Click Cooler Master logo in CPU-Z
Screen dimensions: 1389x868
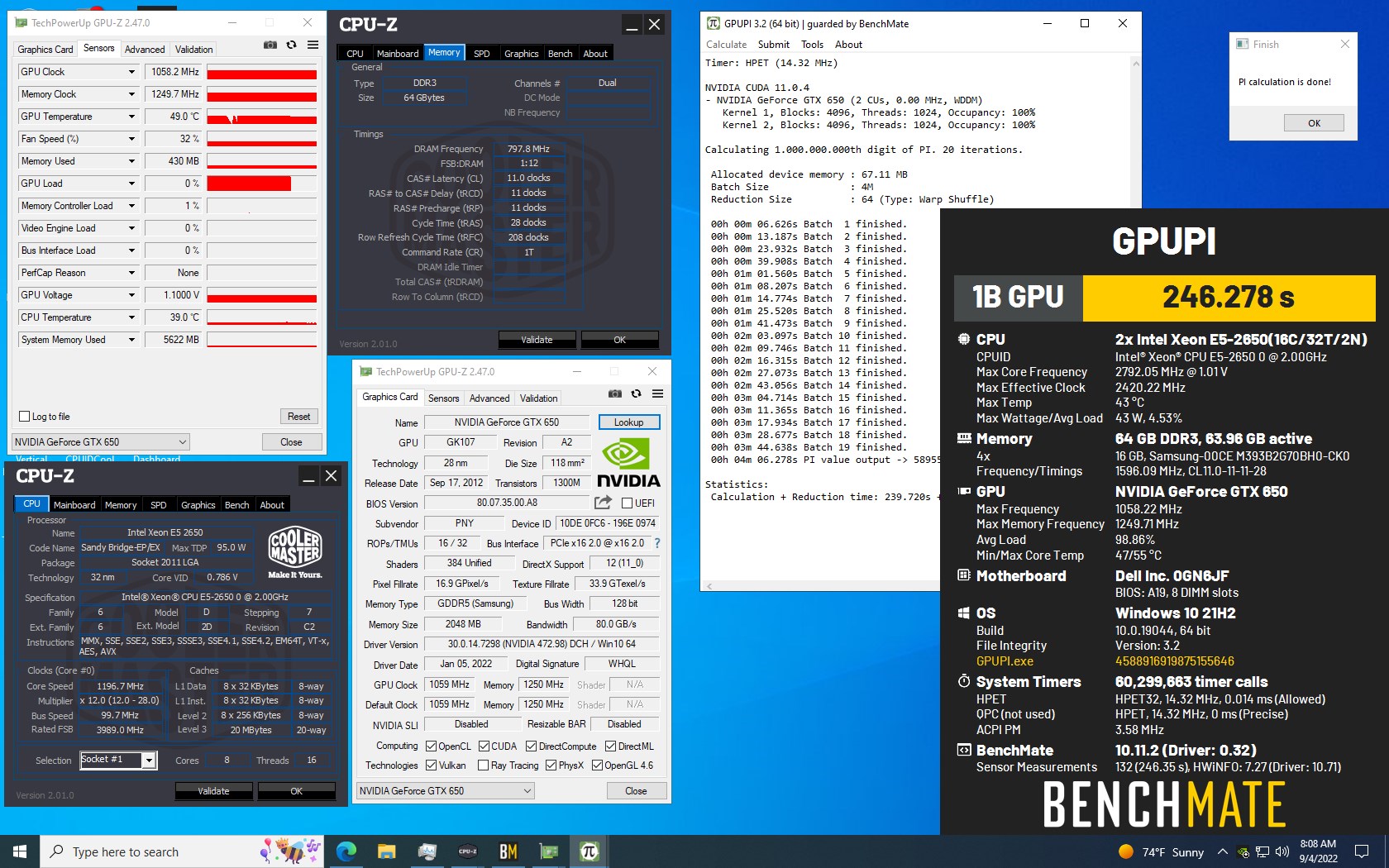[x=295, y=552]
